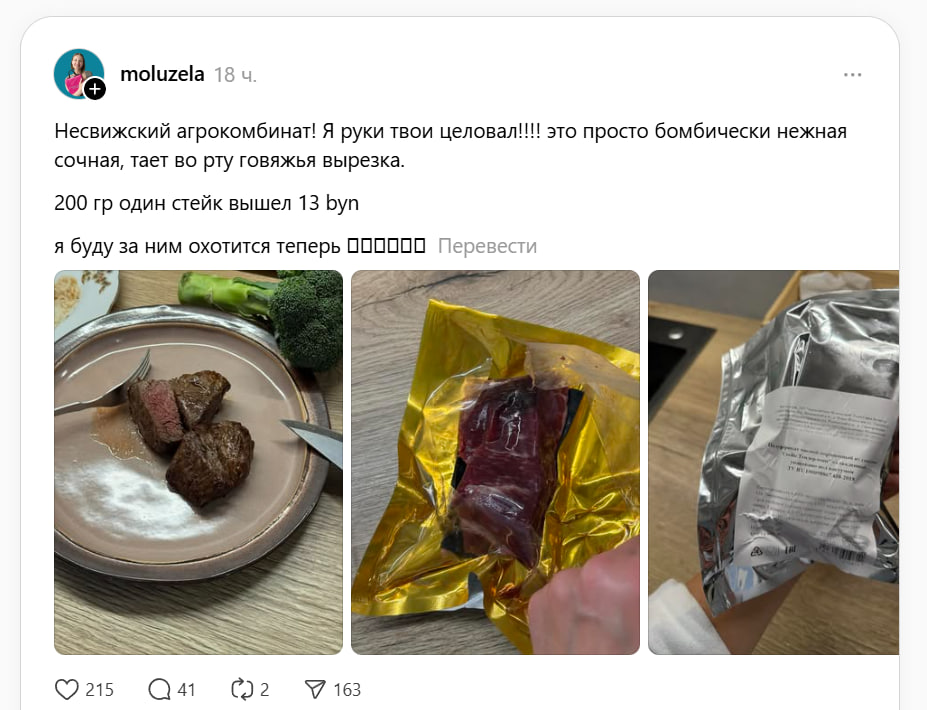Click the moluzela username link

(x=162, y=74)
